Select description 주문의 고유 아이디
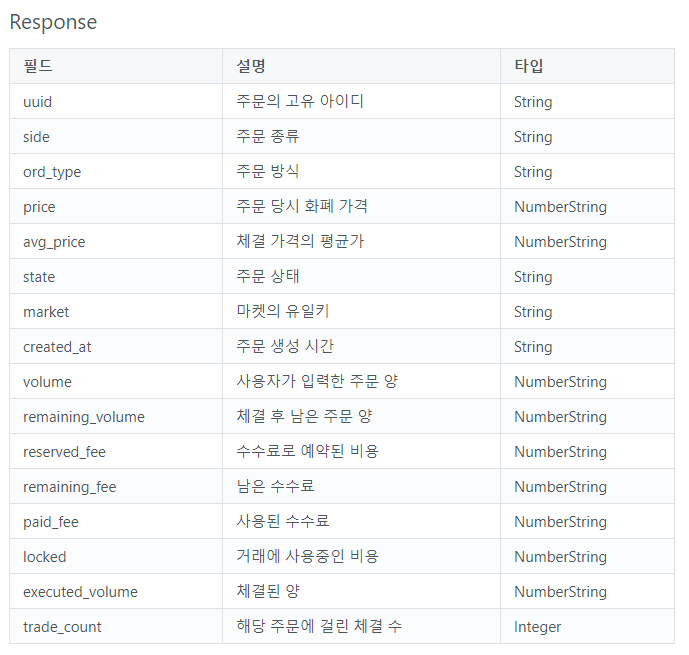 (x=300, y=101)
